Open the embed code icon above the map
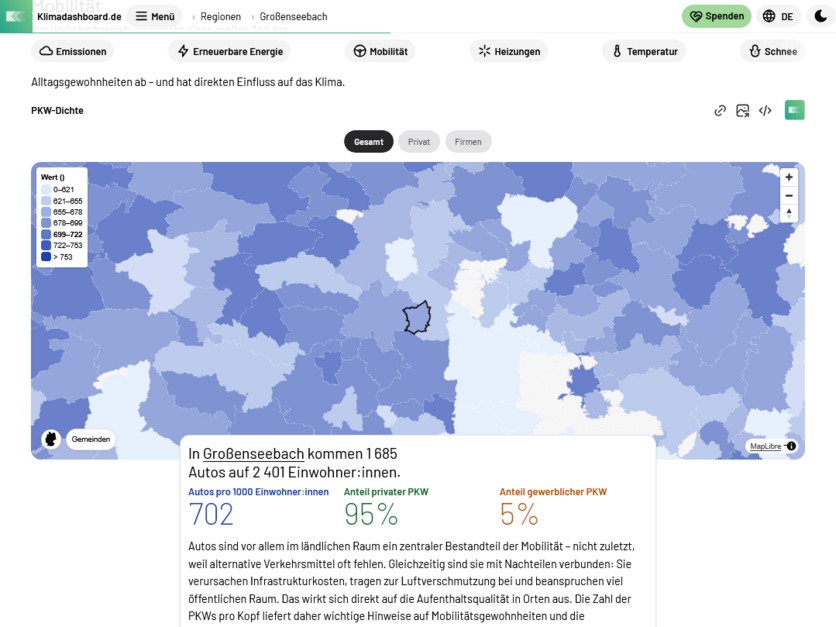This screenshot has width=836, height=627. coord(764,111)
